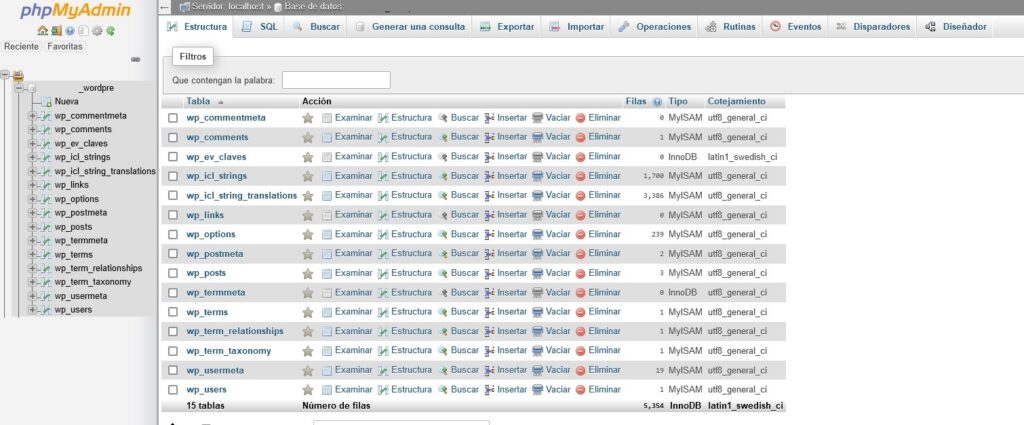Collapse the _wordpre database node
This screenshot has height=425, width=1024.
click(x=19, y=88)
